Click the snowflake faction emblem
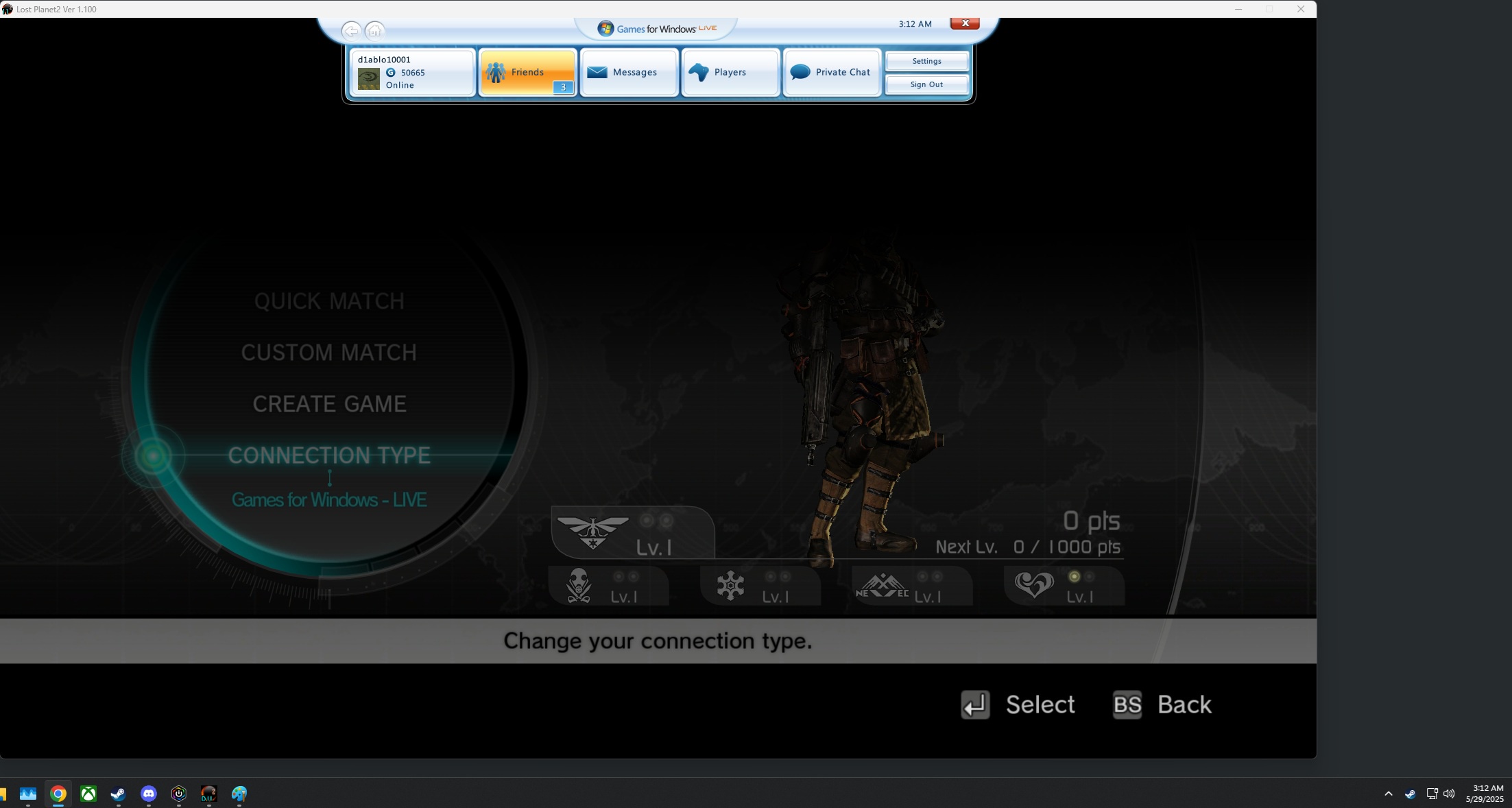Screen dimensions: 1512x808 pos(730,586)
